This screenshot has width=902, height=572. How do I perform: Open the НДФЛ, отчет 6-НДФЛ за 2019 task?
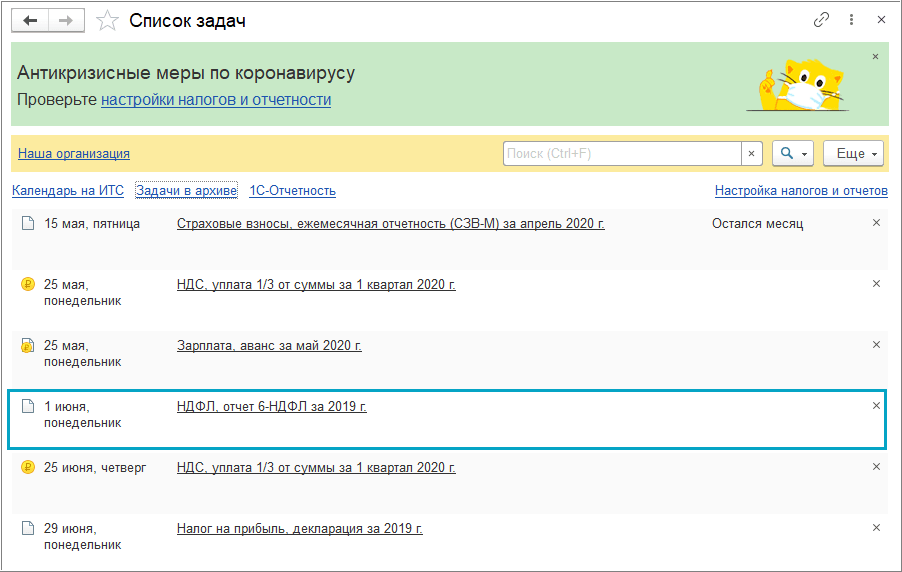click(x=272, y=407)
